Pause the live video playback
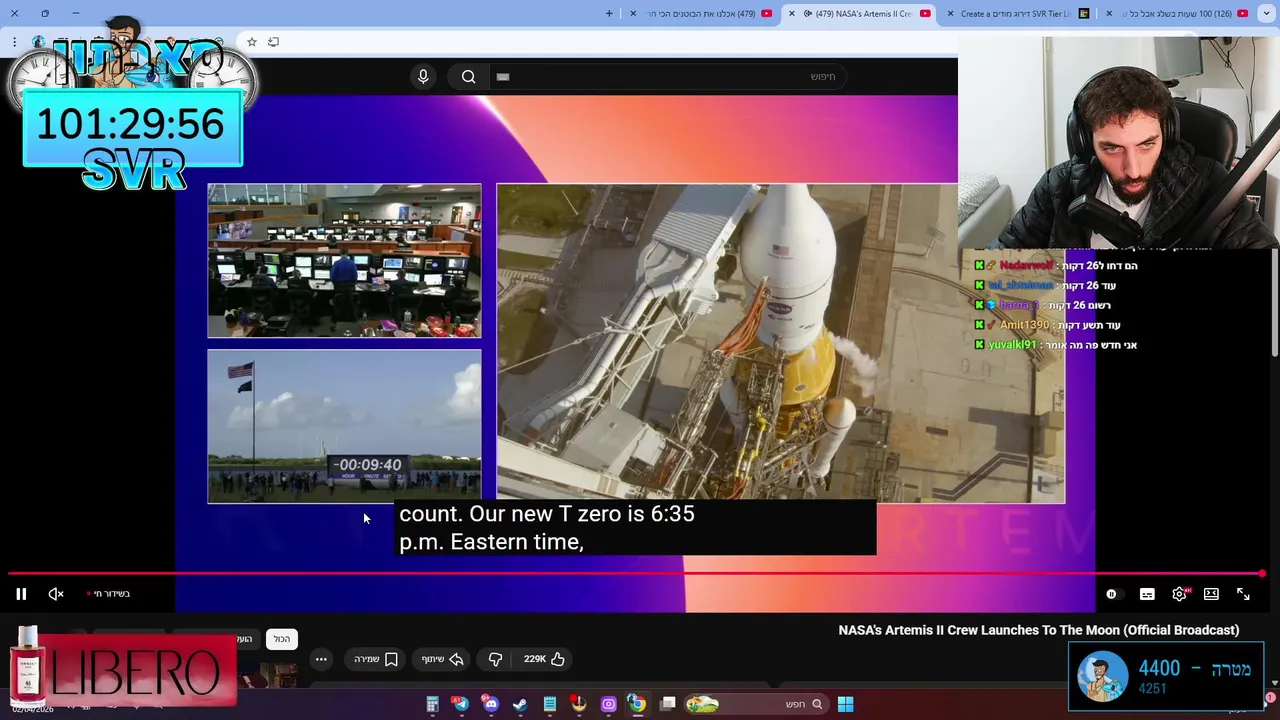Screen dimensions: 1280x720 (21, 594)
